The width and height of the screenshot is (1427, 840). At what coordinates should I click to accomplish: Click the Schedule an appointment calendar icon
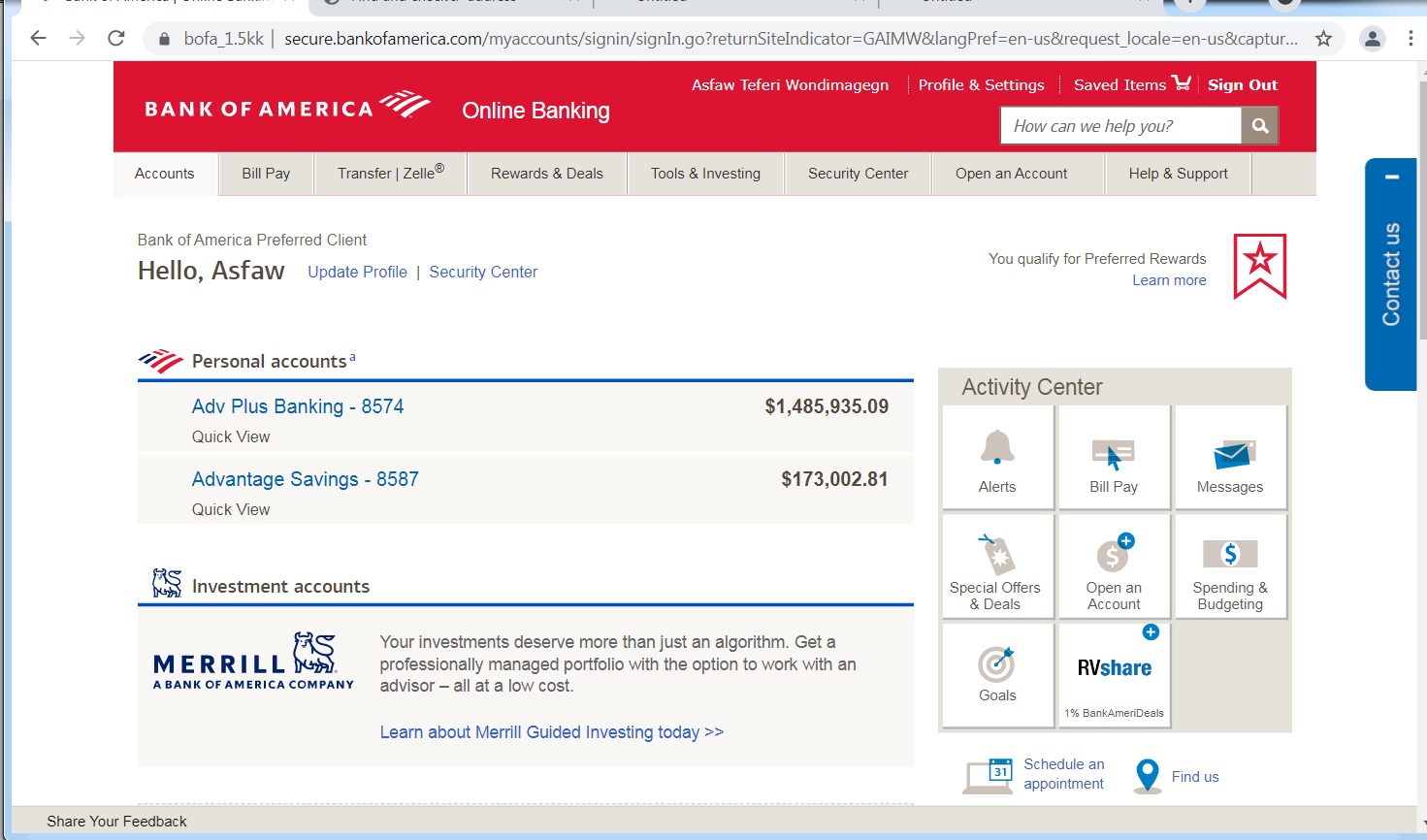click(x=989, y=776)
